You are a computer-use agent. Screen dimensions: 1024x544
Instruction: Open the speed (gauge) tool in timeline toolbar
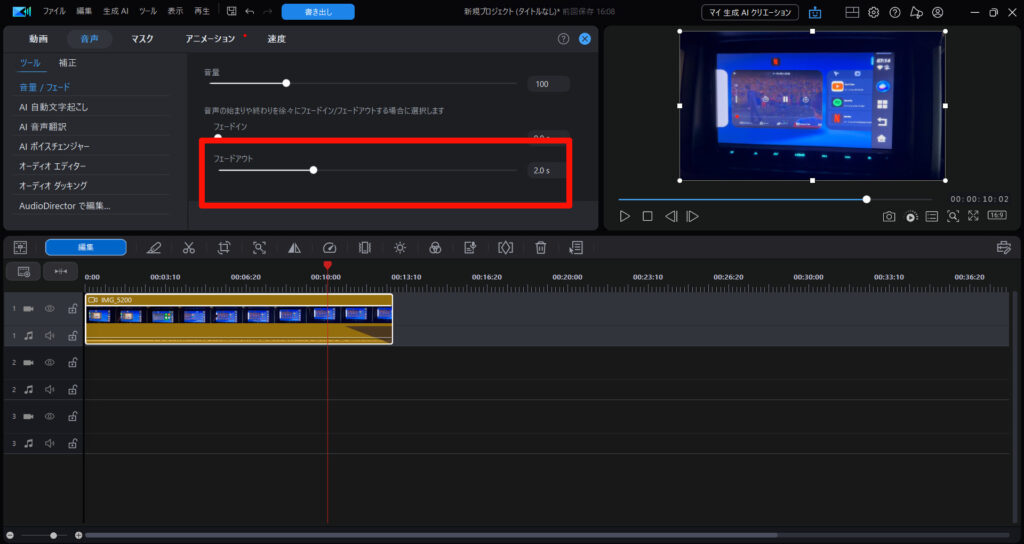click(x=329, y=247)
